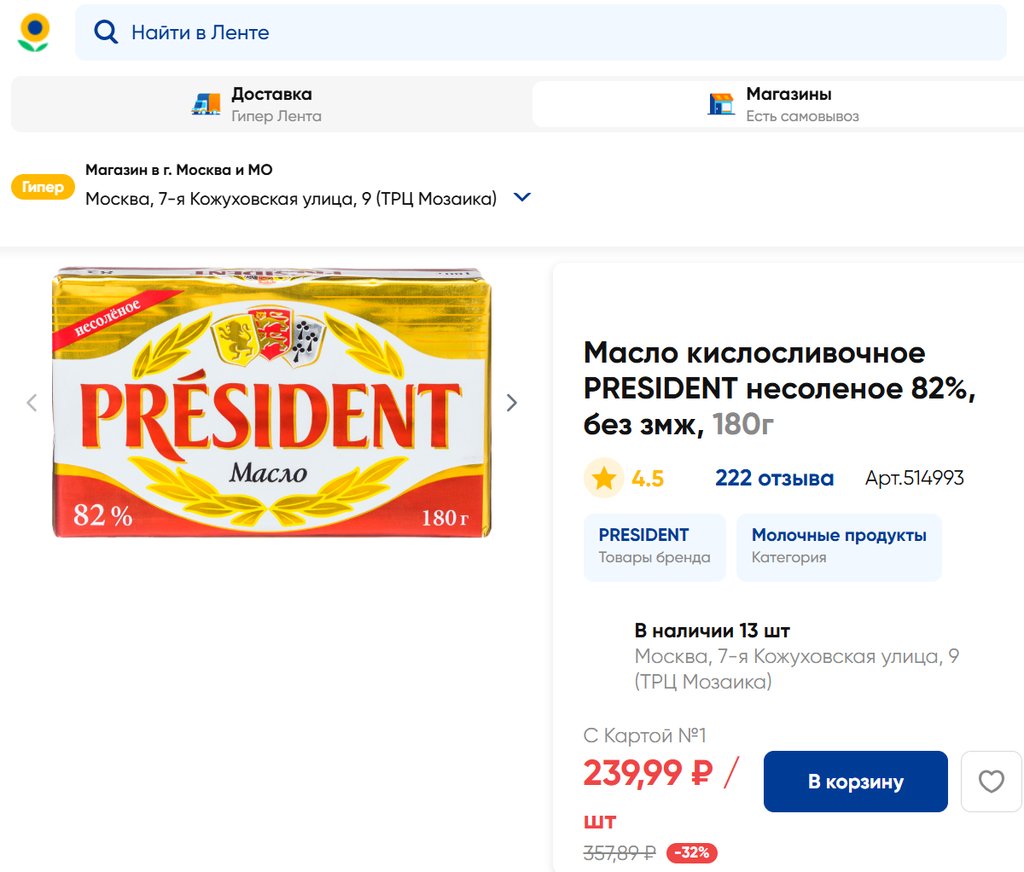The width and height of the screenshot is (1024, 872).
Task: Click the -32% discount badge
Action: click(691, 853)
